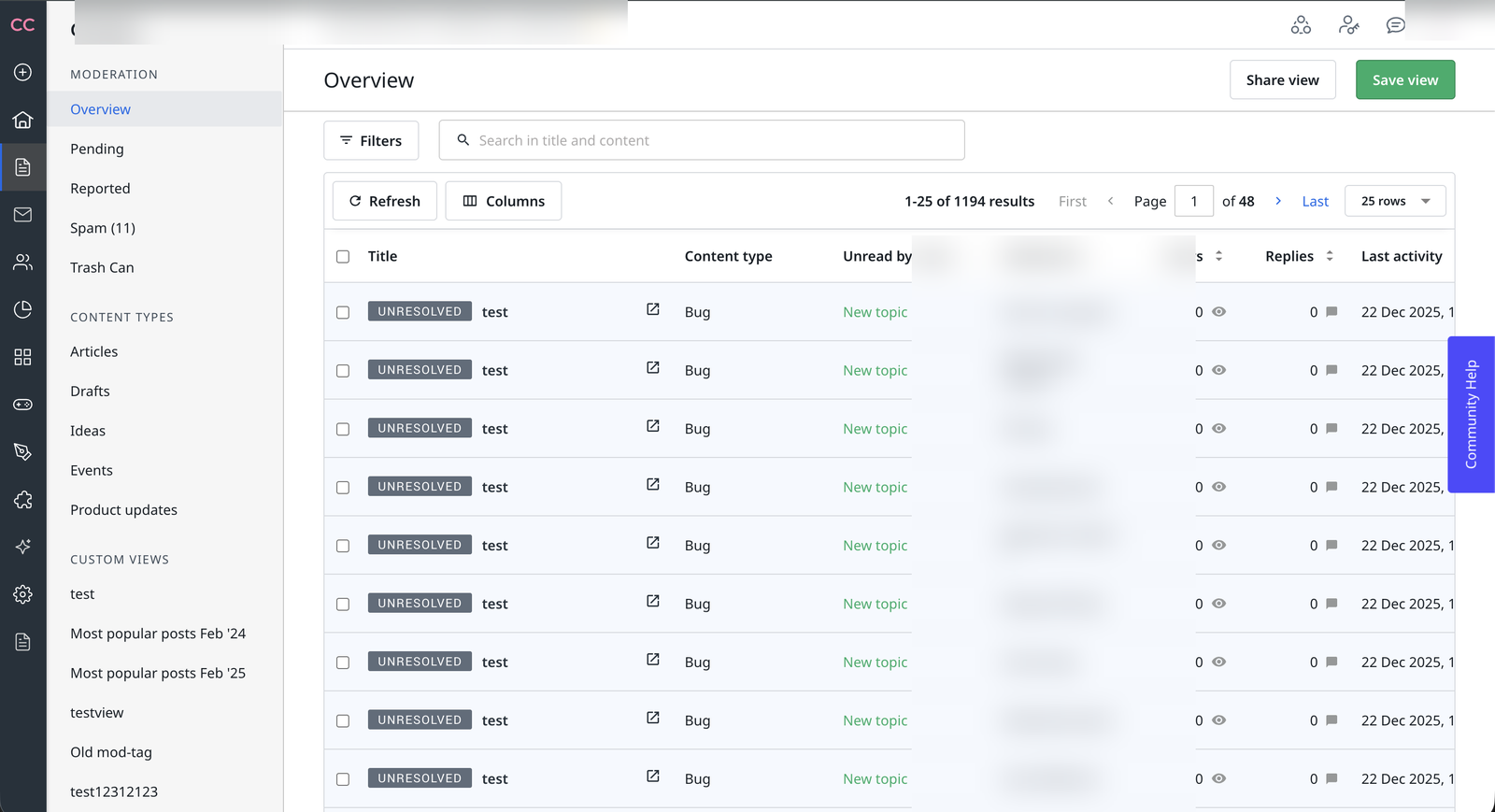Click the CC logo in sidebar
The height and width of the screenshot is (812, 1495).
(22, 25)
